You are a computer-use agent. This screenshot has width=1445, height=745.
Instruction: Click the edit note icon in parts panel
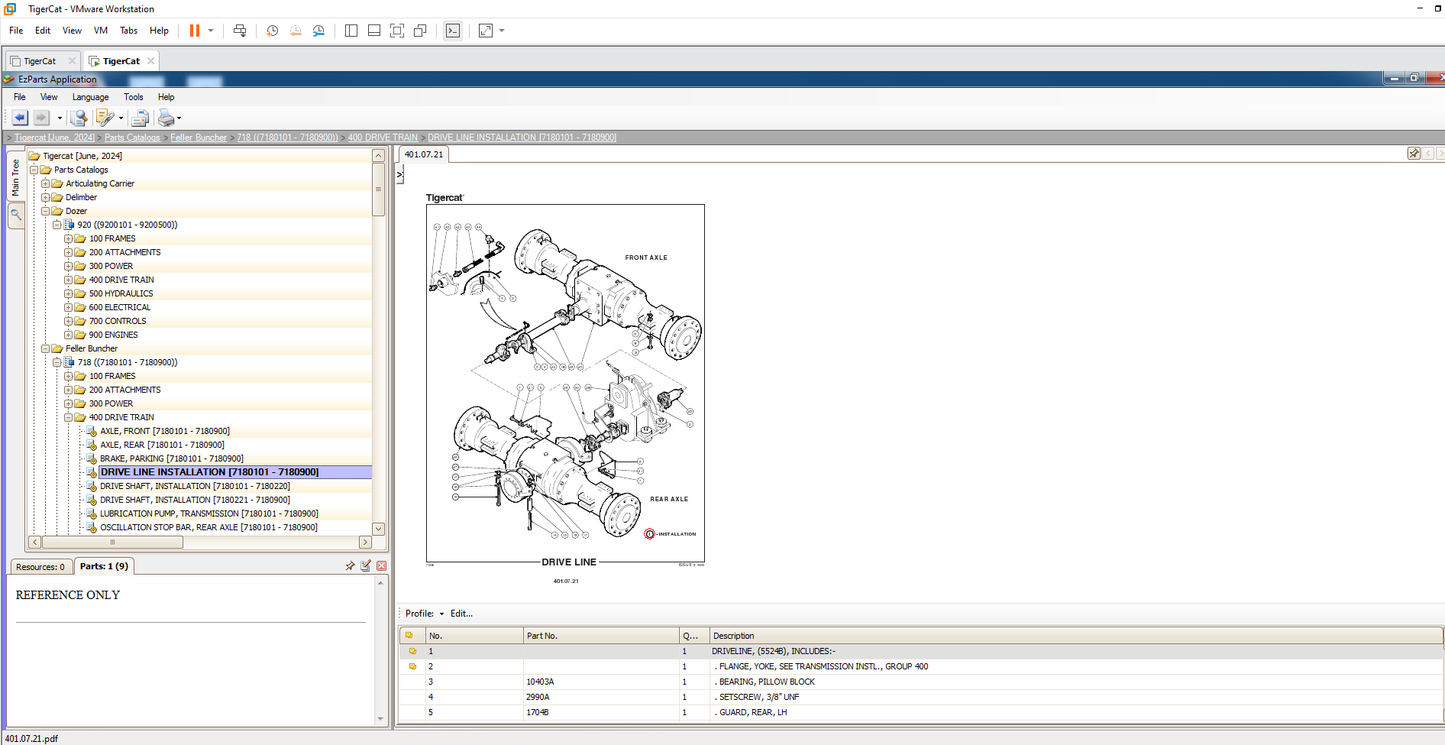pyautogui.click(x=366, y=566)
